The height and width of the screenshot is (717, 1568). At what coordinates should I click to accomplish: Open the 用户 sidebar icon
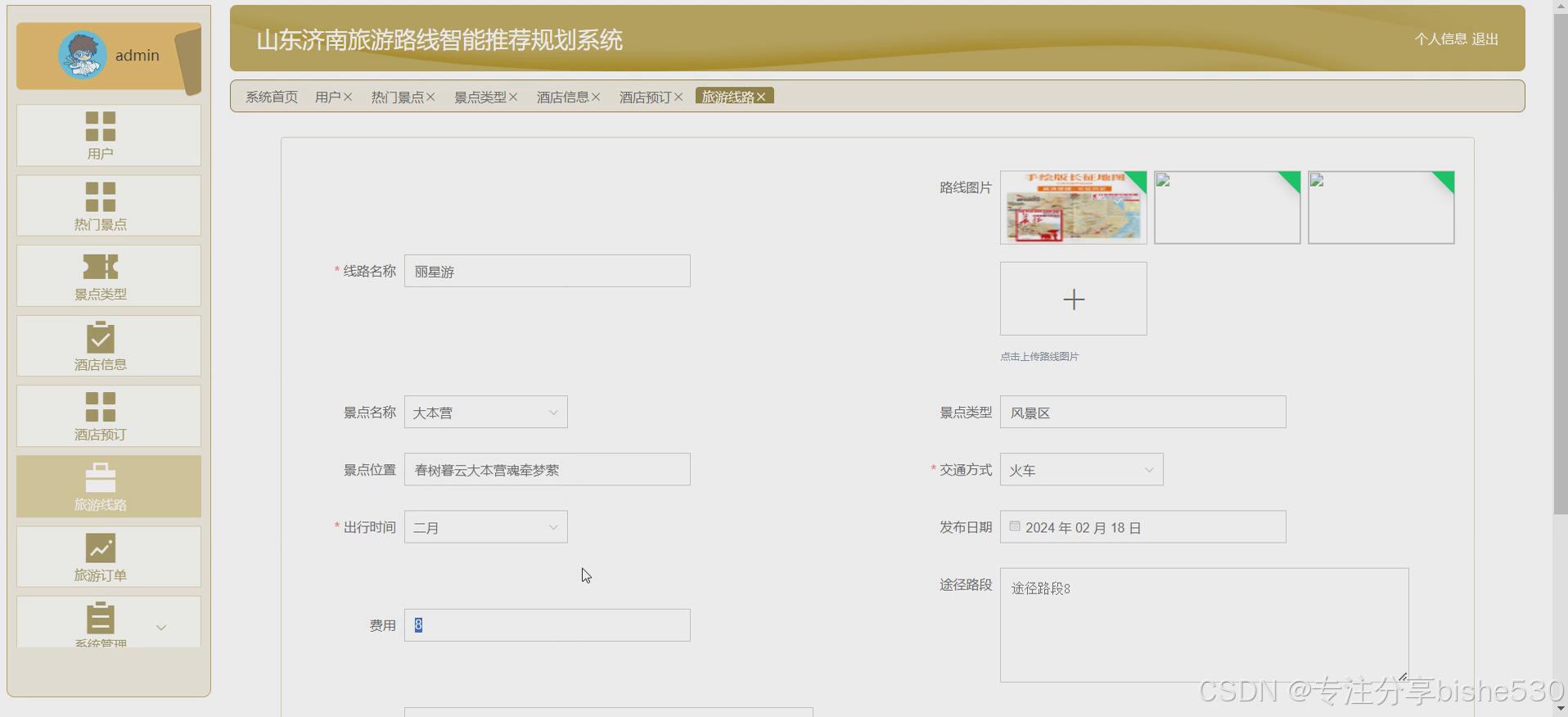pyautogui.click(x=101, y=127)
